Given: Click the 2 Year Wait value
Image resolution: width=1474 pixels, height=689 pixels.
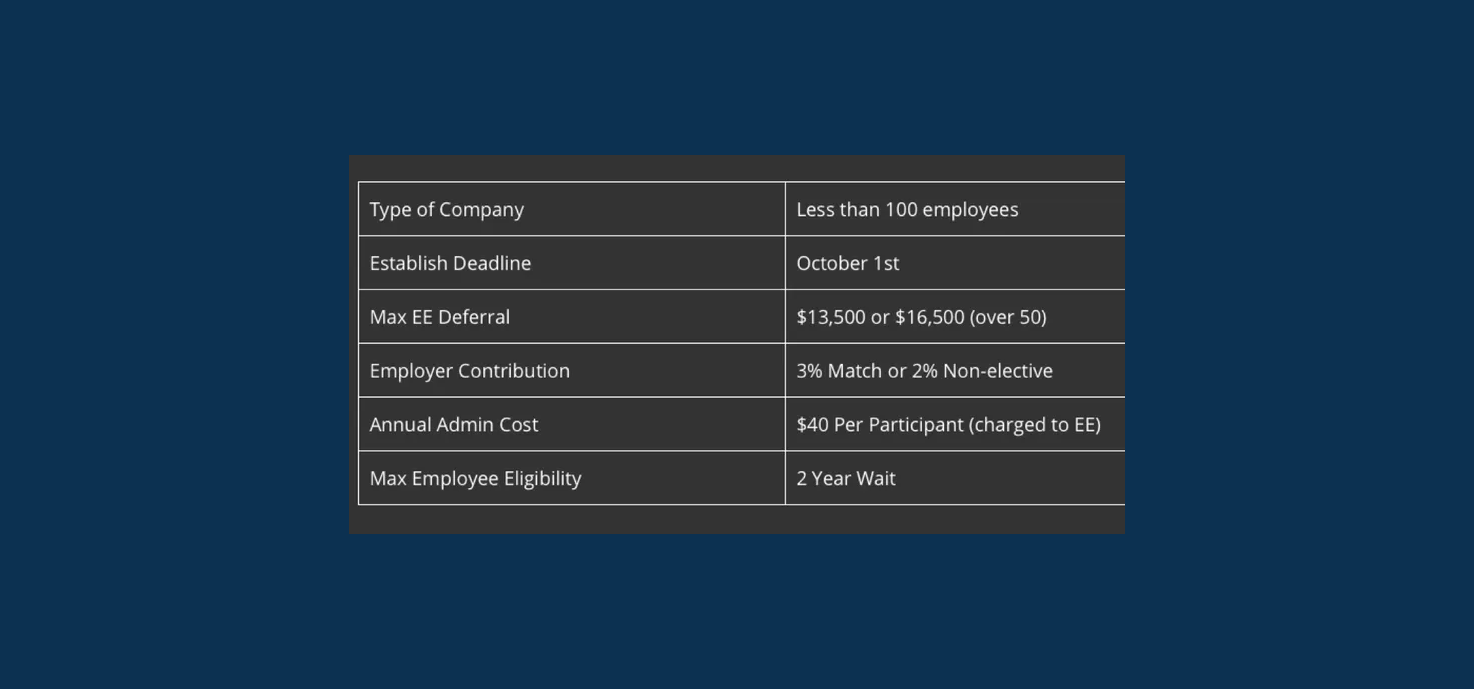Looking at the screenshot, I should 846,479.
